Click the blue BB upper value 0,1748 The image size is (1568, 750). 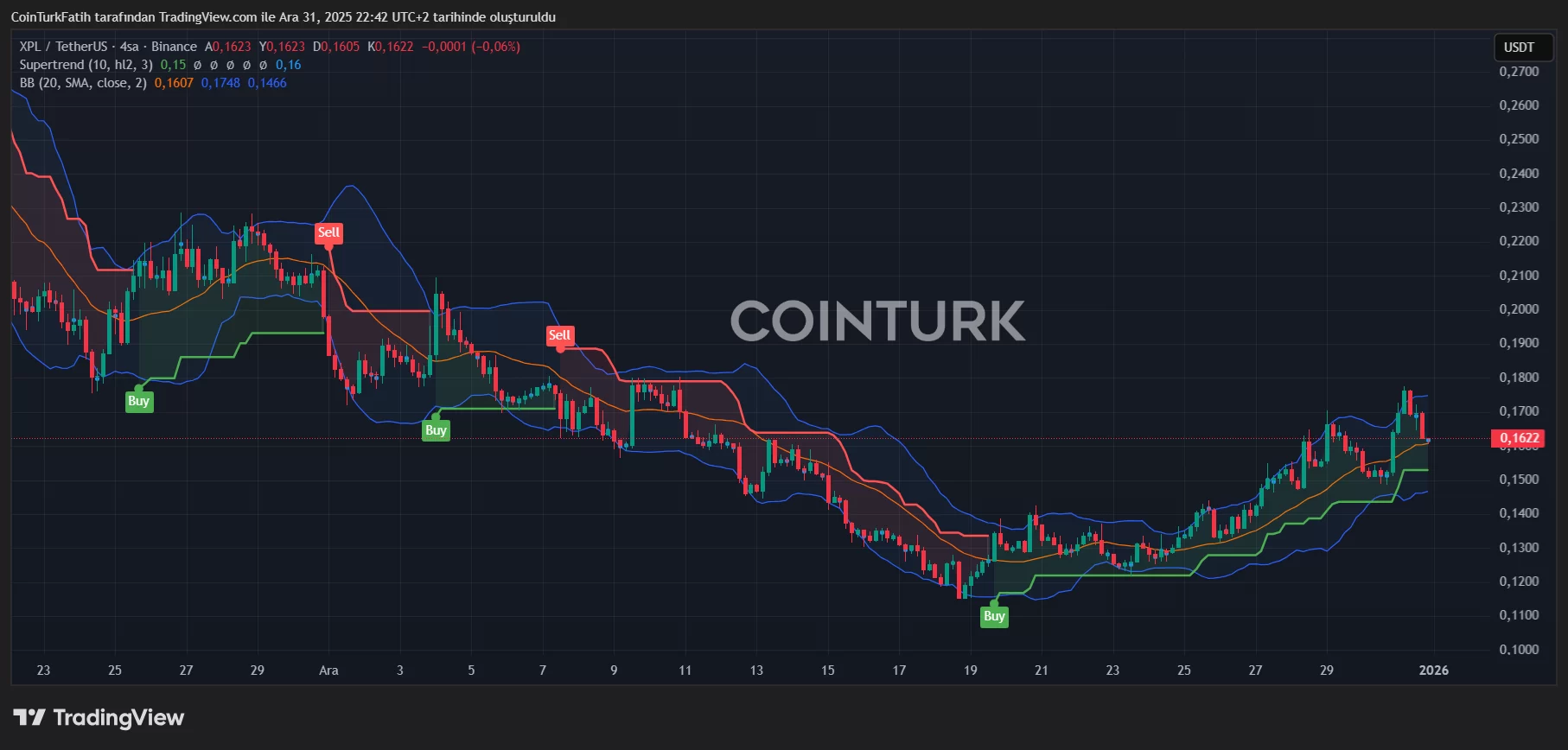[220, 83]
